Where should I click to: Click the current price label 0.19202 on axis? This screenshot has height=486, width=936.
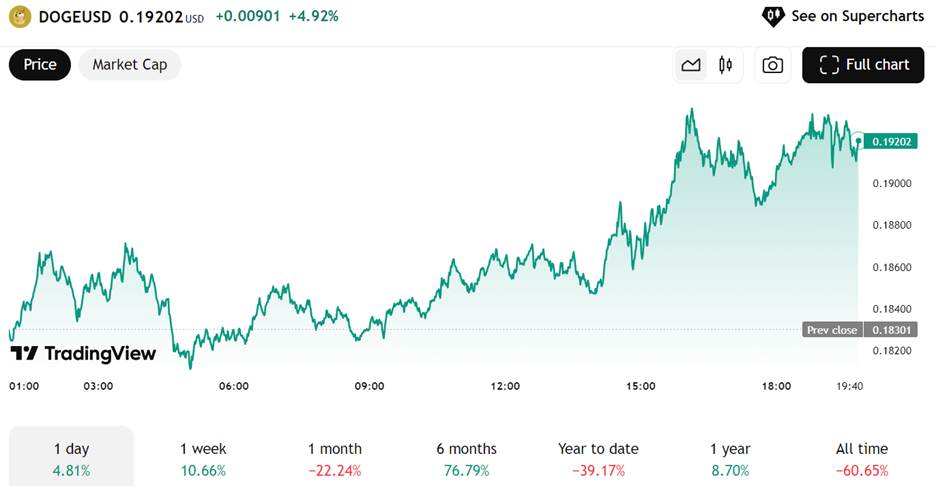891,142
